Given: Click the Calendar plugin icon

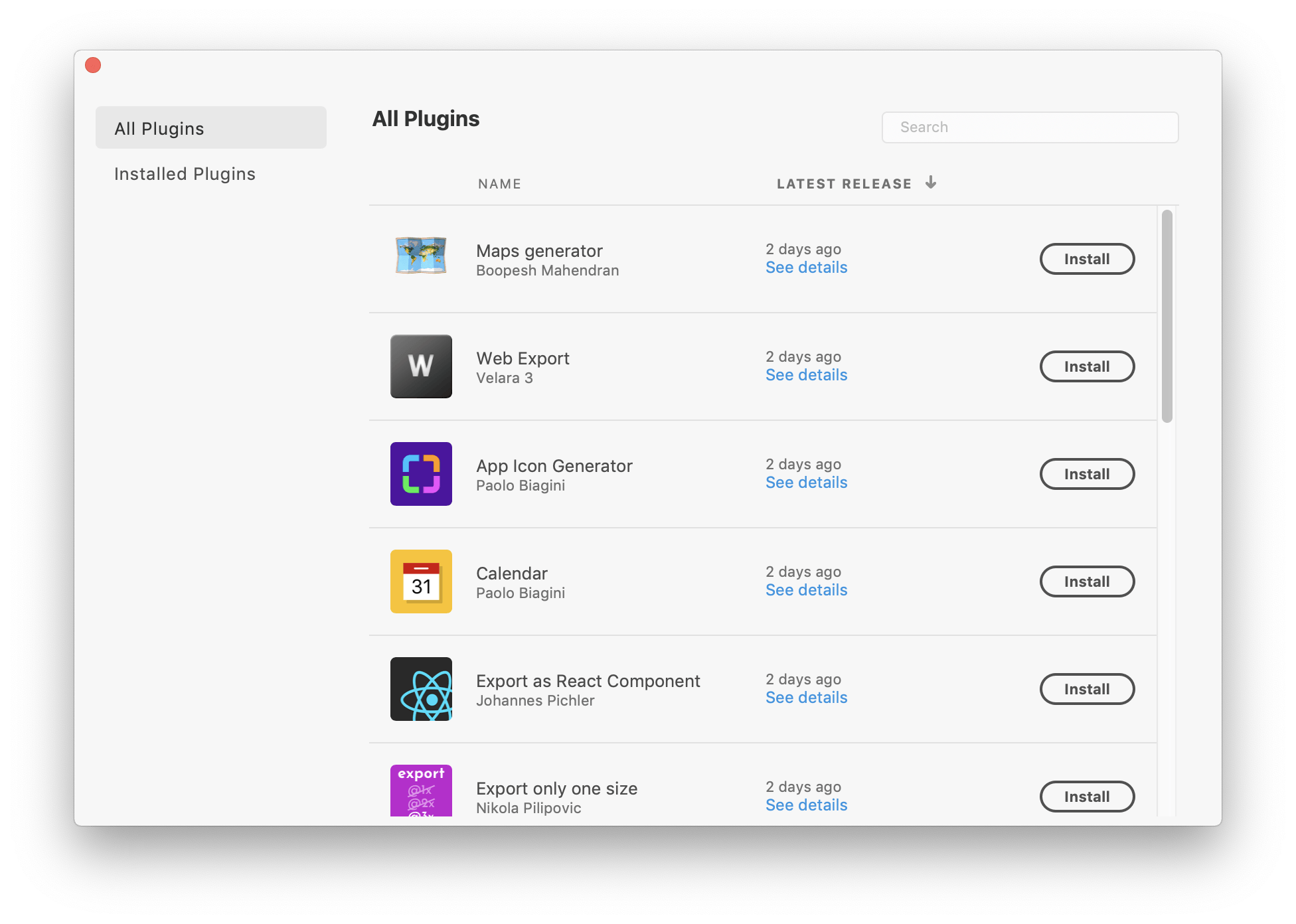Looking at the screenshot, I should coord(421,581).
